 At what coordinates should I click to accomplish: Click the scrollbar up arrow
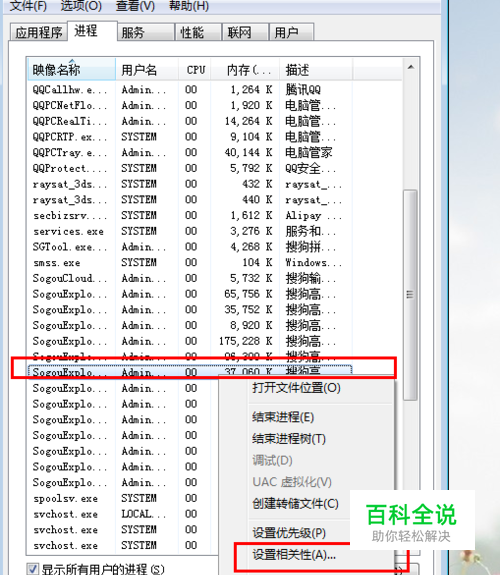[x=410, y=67]
